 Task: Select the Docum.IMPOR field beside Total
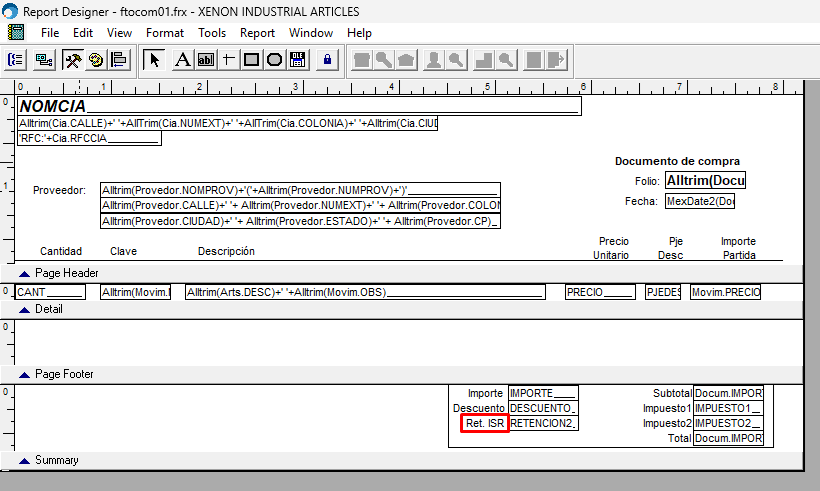click(x=728, y=439)
